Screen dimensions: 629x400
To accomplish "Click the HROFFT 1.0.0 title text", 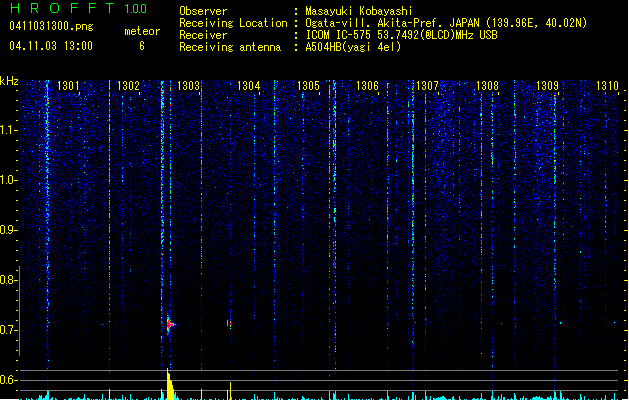I will tap(79, 8).
